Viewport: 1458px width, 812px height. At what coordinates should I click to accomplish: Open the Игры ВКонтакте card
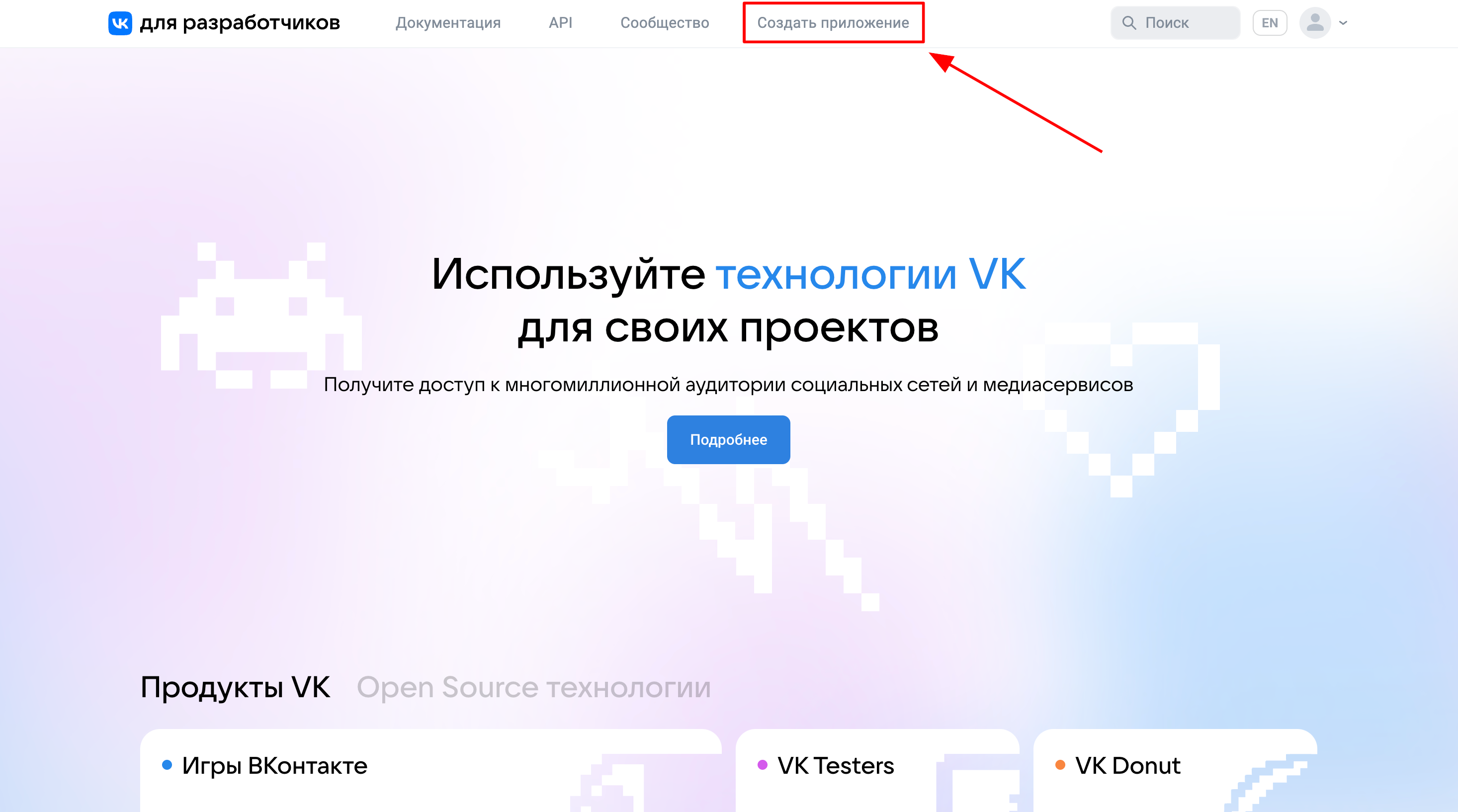(x=430, y=771)
